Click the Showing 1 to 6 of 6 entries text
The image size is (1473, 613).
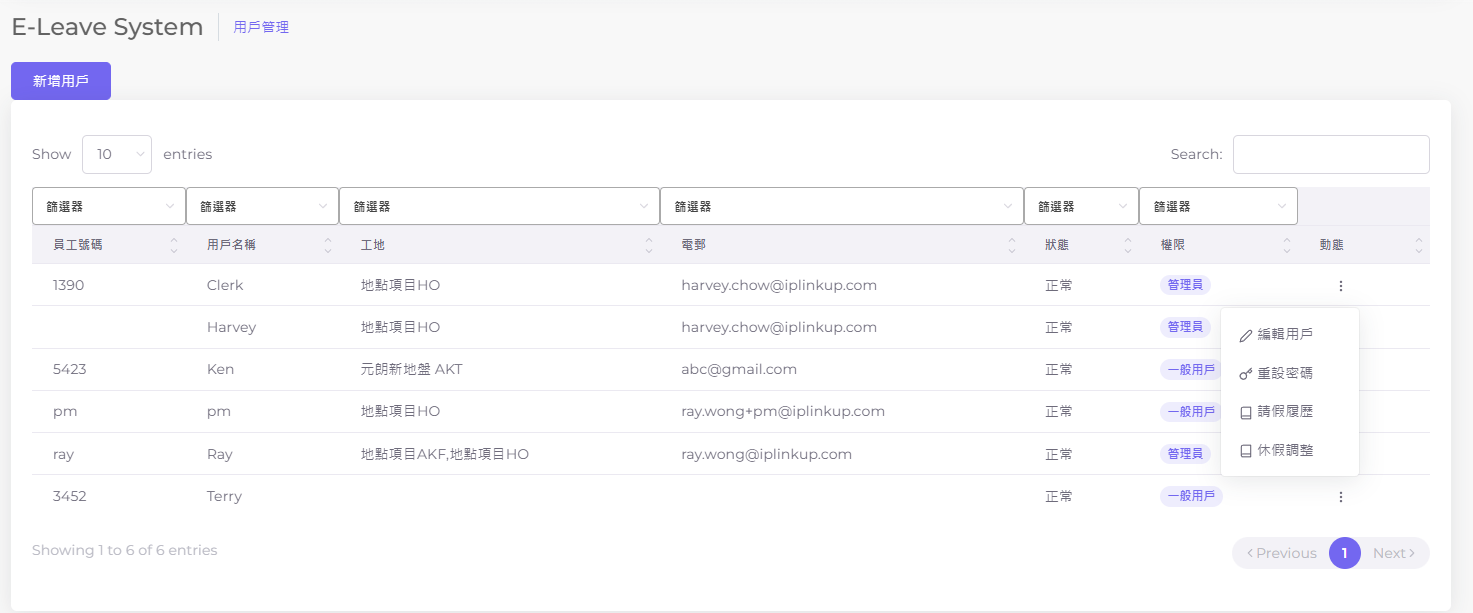point(125,550)
